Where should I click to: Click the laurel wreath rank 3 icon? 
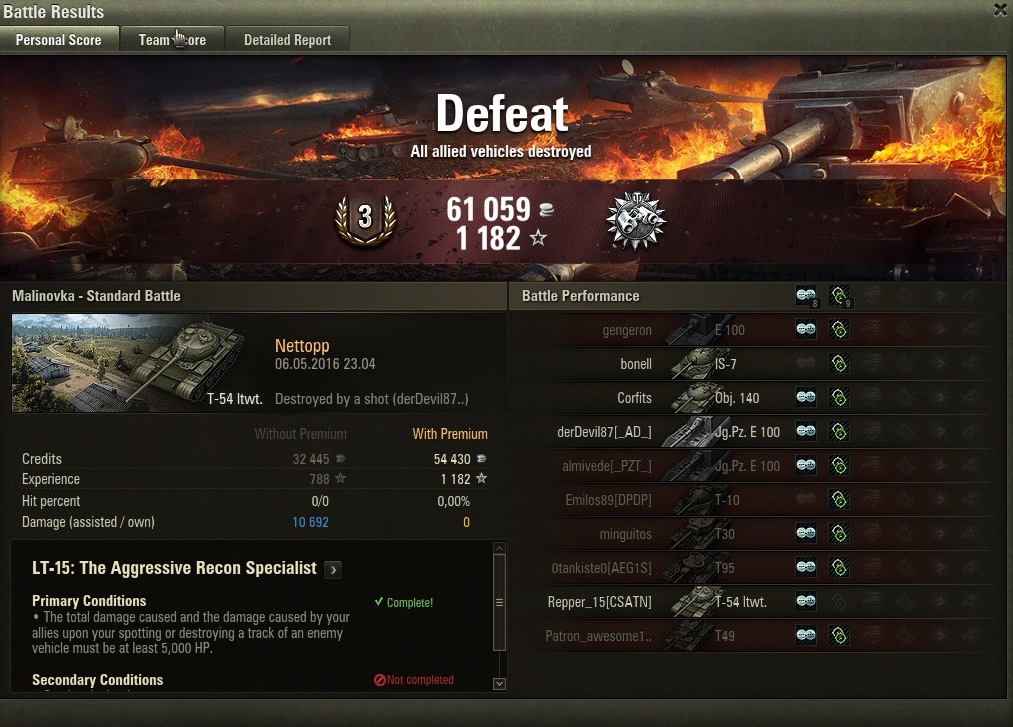pos(365,220)
